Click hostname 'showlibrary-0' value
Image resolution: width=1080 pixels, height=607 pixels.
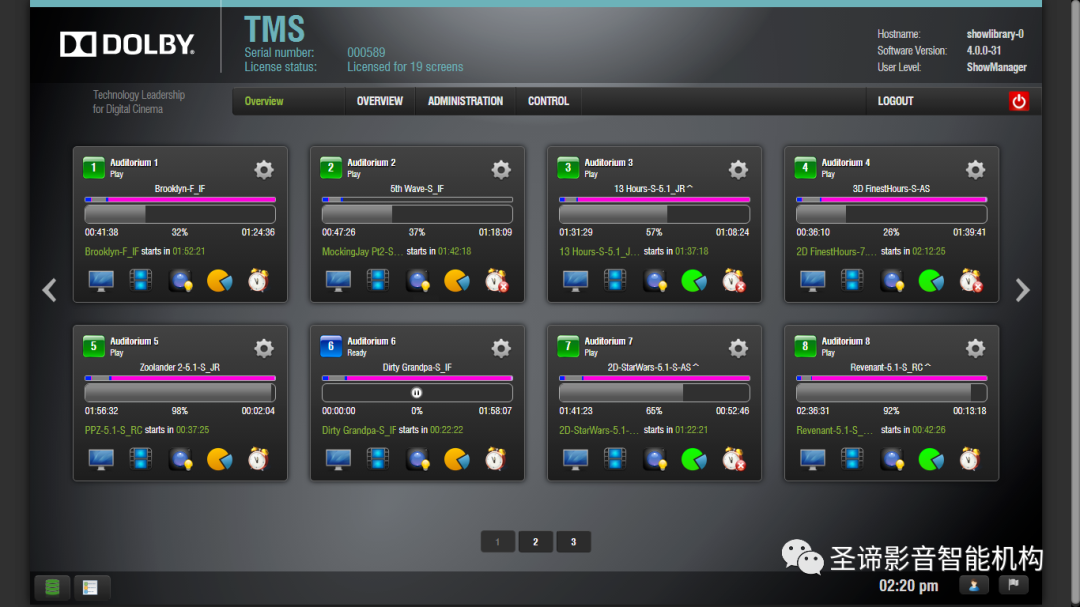[995, 34]
